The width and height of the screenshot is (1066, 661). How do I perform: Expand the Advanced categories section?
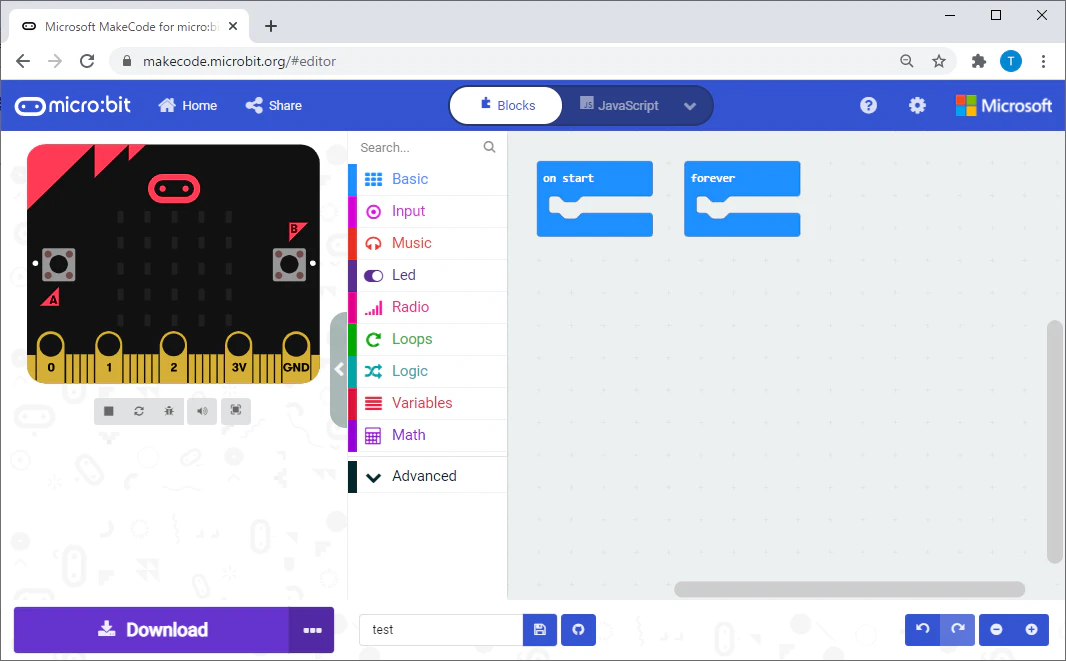point(428,476)
